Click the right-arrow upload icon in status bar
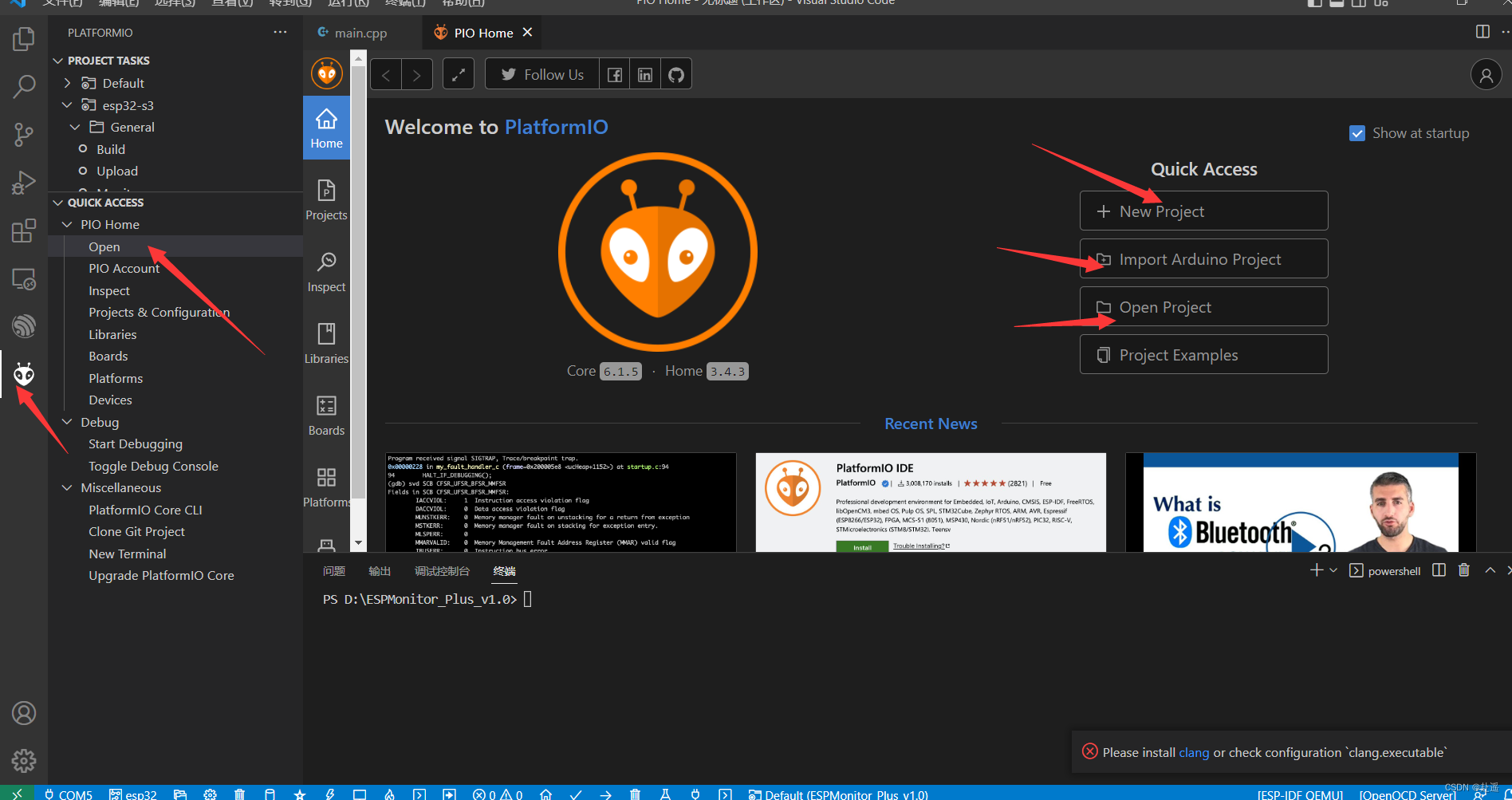The width and height of the screenshot is (1512, 800). 605,794
